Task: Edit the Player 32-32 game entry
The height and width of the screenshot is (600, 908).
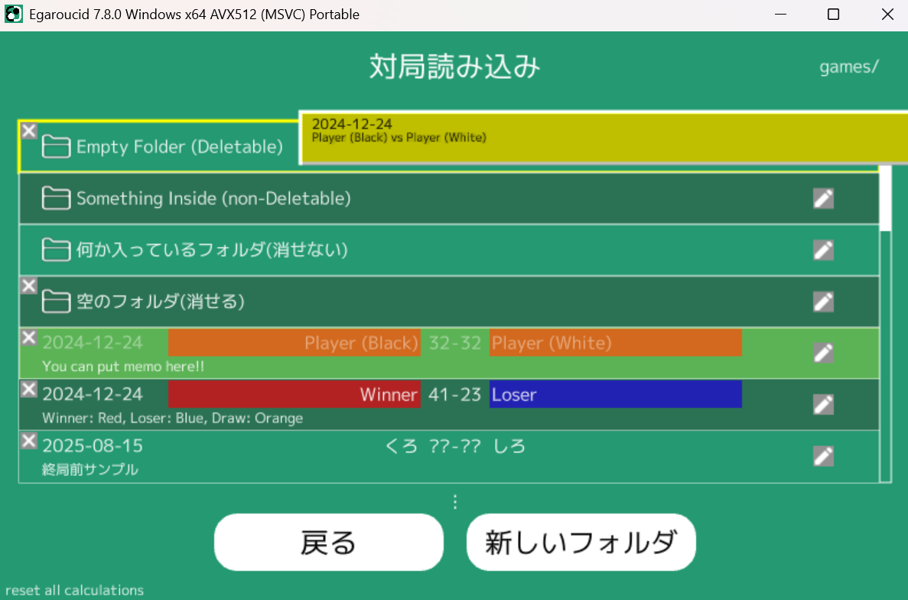Action: 823,353
